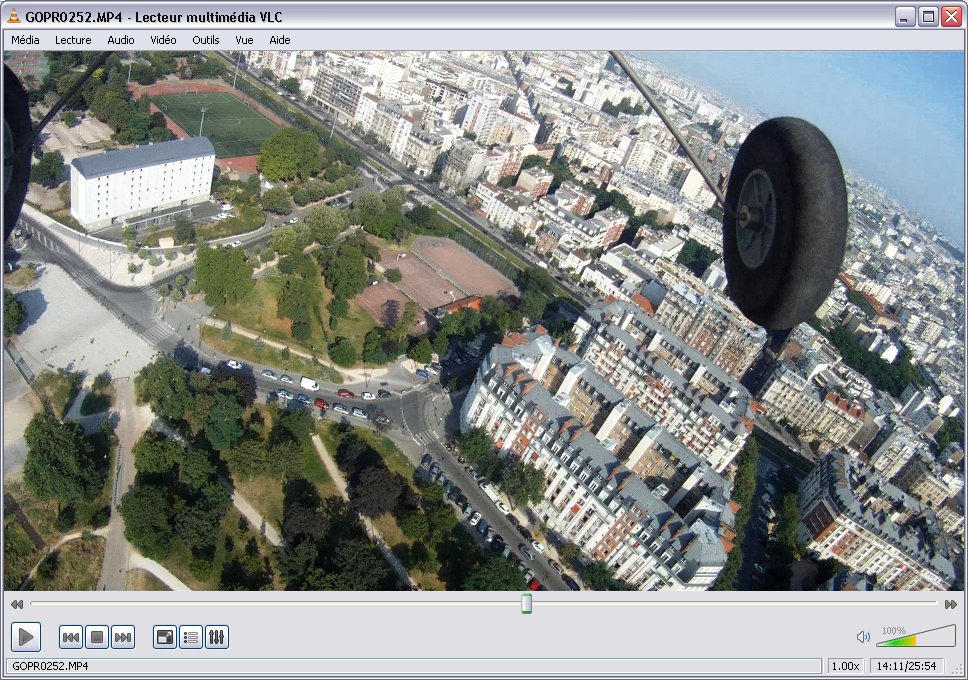Click GOPR0252.MP4 in the status bar
Image resolution: width=968 pixels, height=680 pixels.
coord(50,666)
